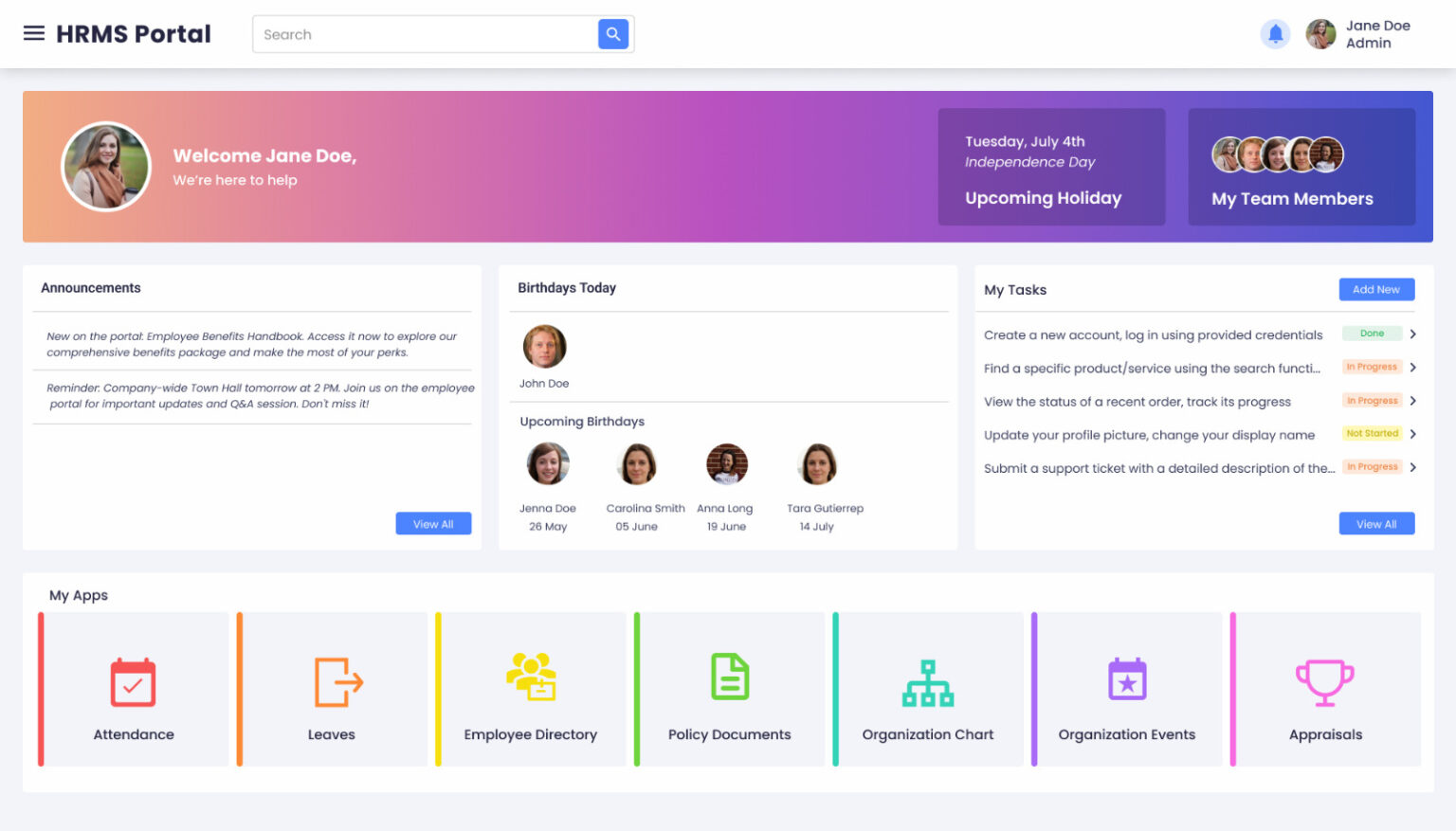1456x831 pixels.
Task: Open the Upcoming Holiday card
Action: pos(1051,167)
